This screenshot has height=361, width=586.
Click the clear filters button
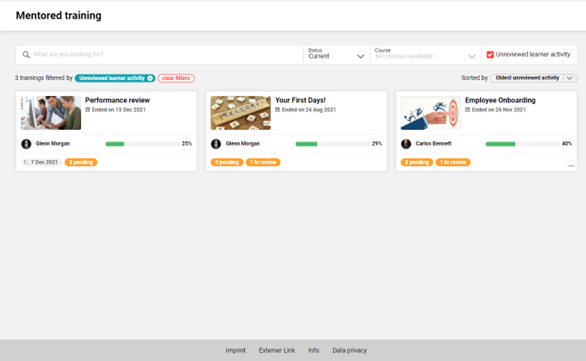pos(176,78)
